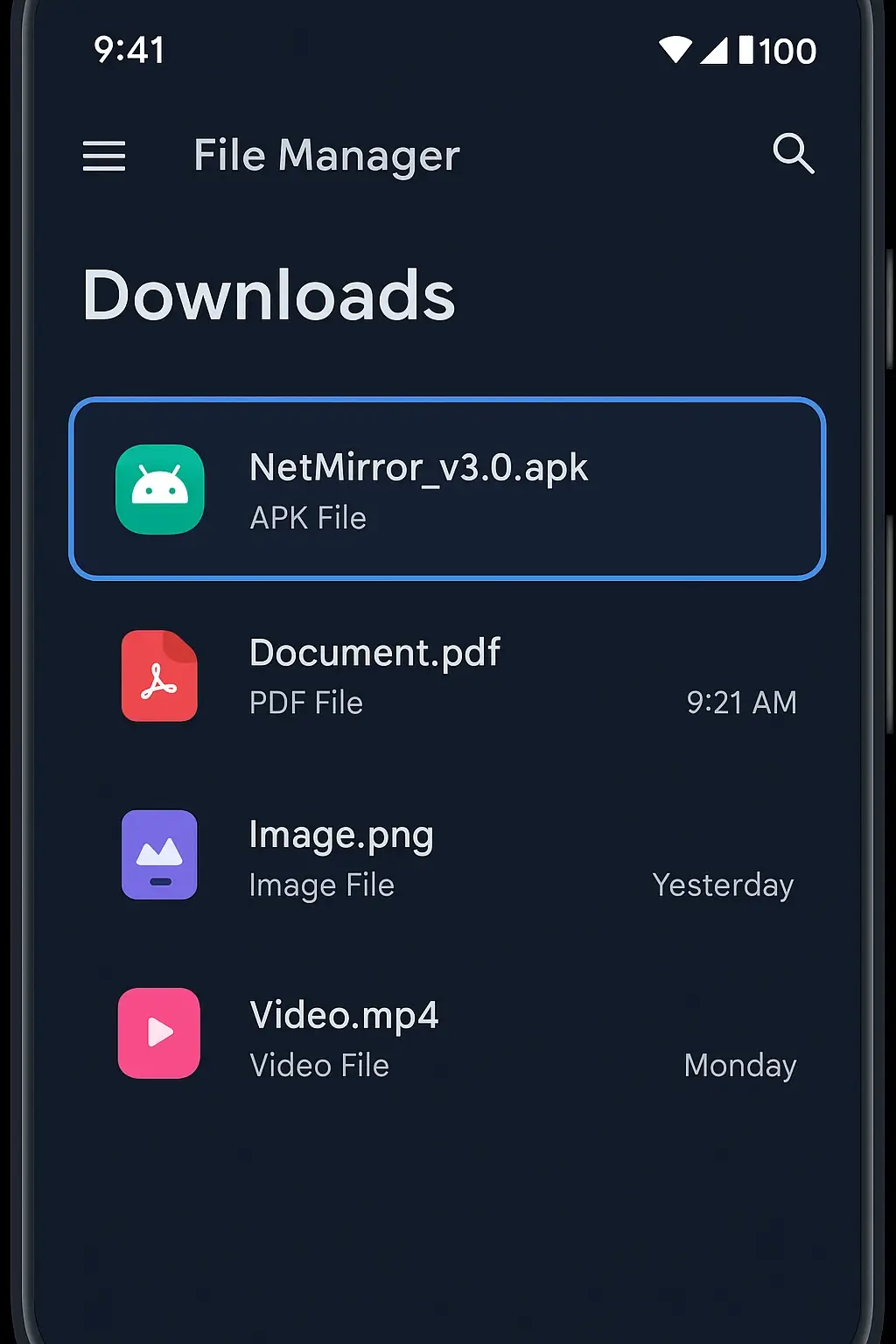Tap the cellular signal status icon
The image size is (896, 1344).
pos(713,51)
